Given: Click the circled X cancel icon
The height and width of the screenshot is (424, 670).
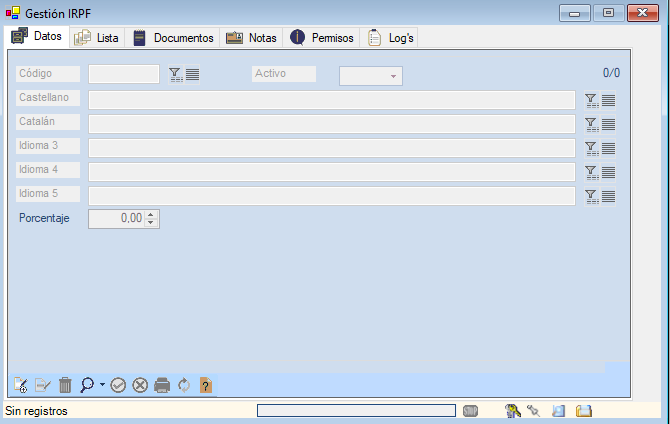Looking at the screenshot, I should (x=140, y=385).
